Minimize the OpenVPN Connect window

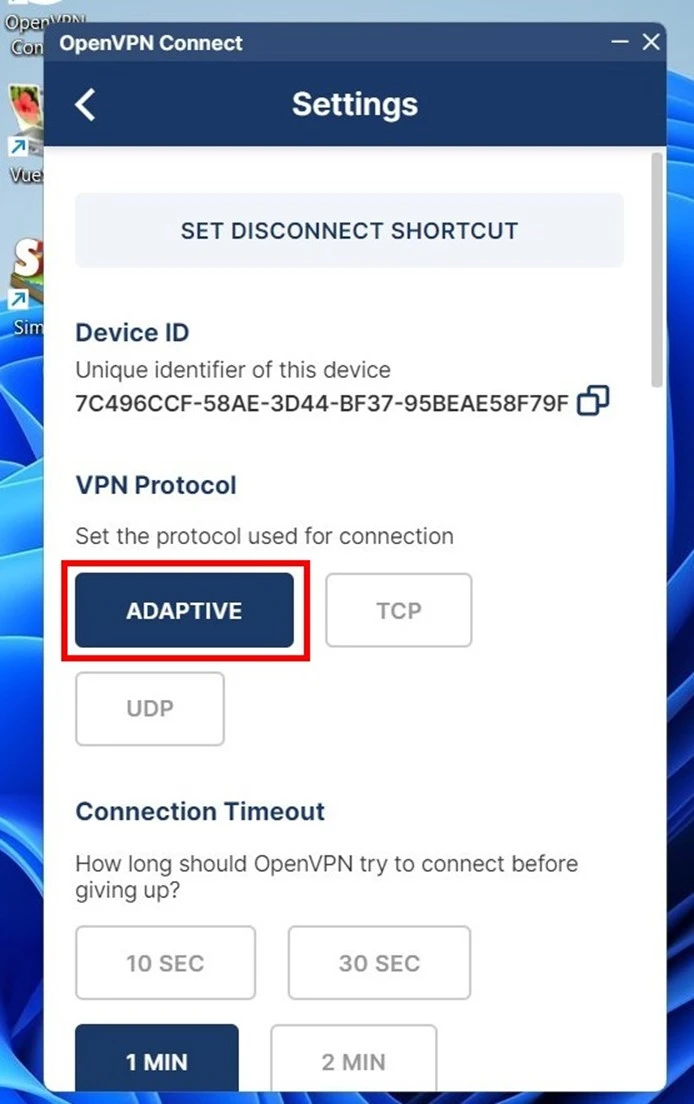pos(618,42)
